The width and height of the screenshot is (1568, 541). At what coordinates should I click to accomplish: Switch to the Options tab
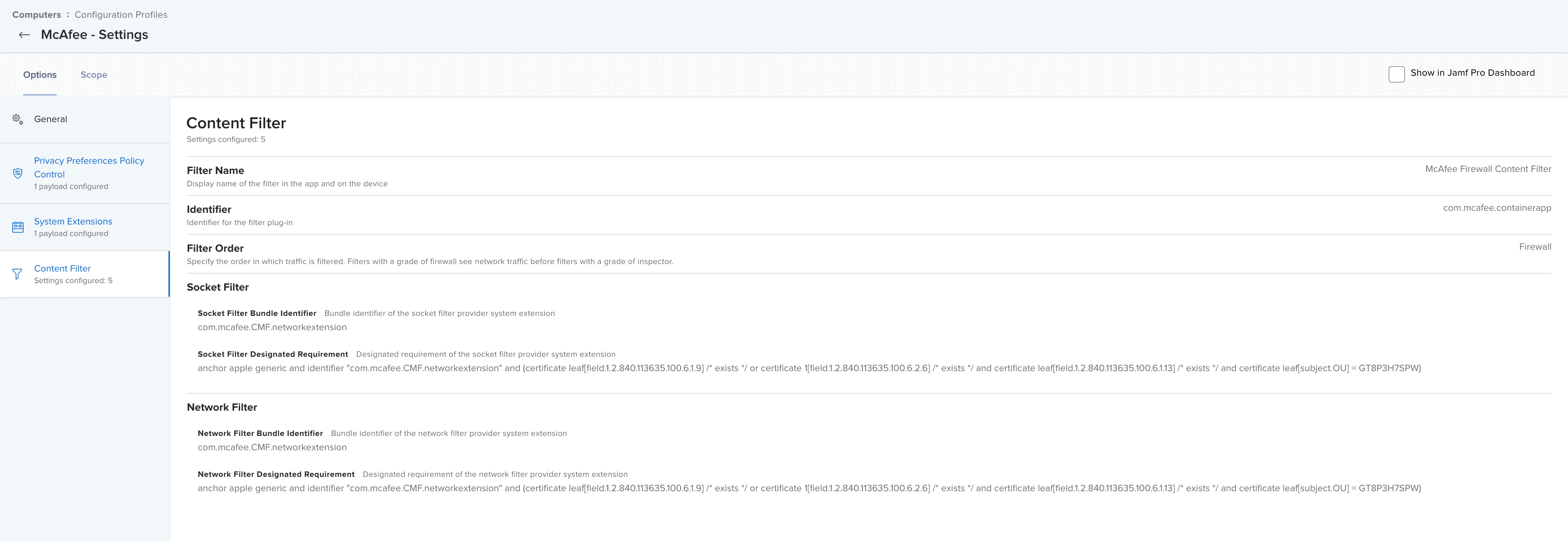click(40, 75)
